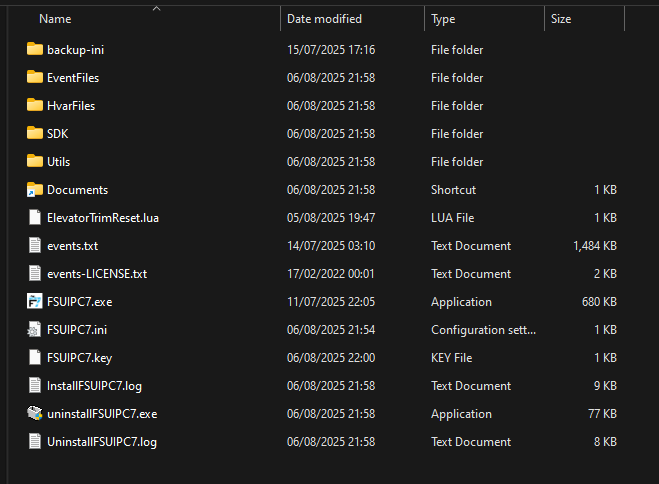This screenshot has width=659, height=484.
Task: Sort files by the Name column
Action: coord(55,19)
